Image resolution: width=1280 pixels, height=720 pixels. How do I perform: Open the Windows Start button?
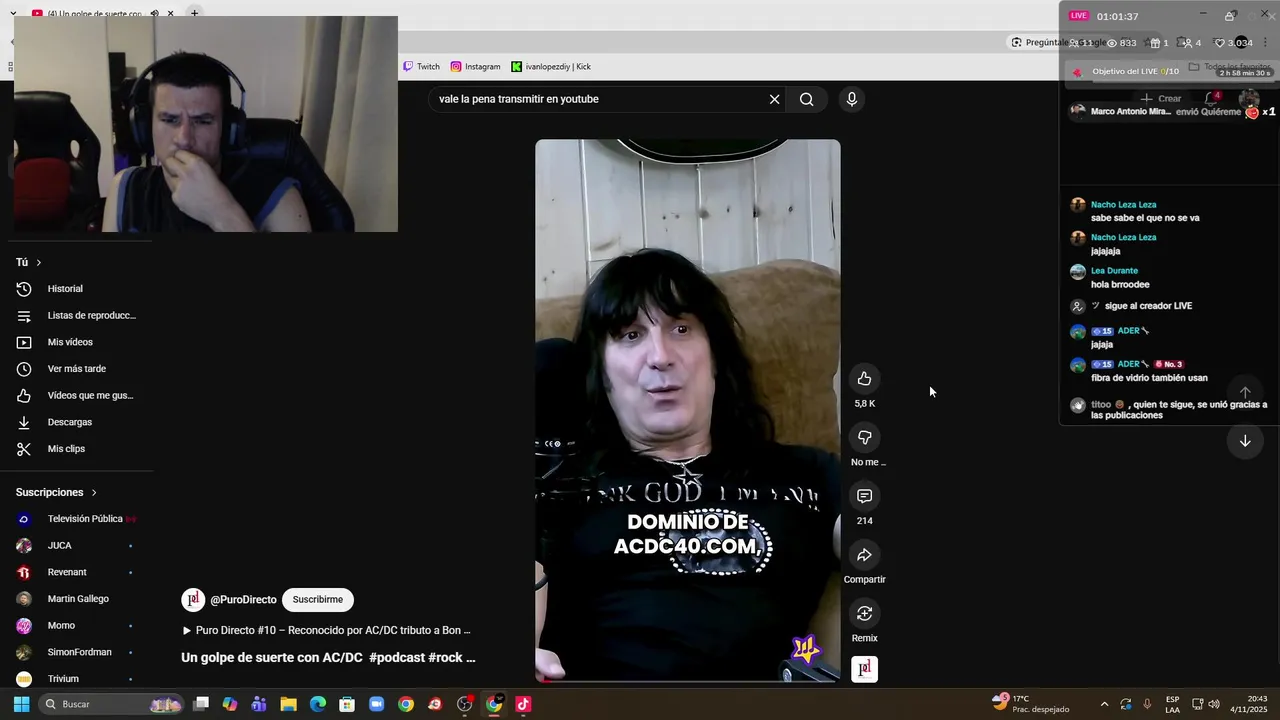coord(21,704)
